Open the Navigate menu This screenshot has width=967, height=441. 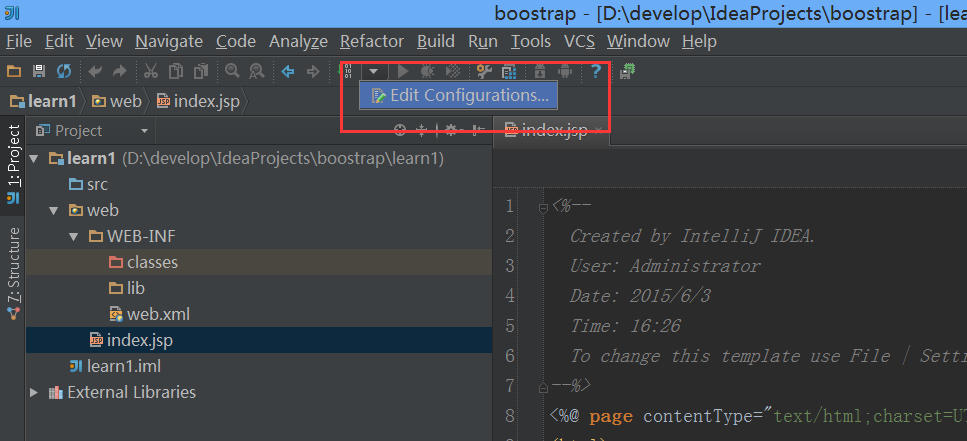(169, 41)
